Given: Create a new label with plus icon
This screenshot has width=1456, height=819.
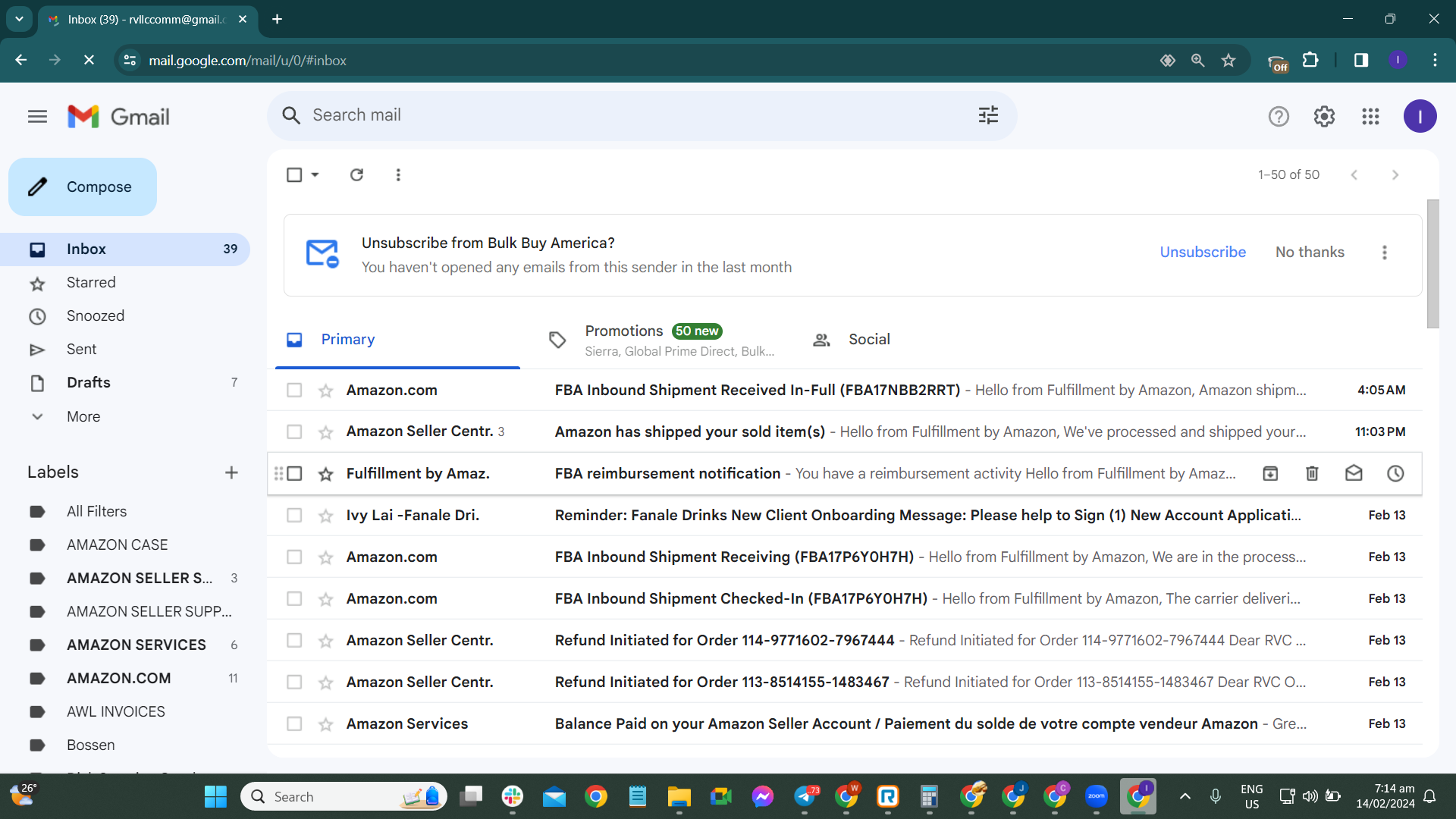Looking at the screenshot, I should [x=231, y=472].
